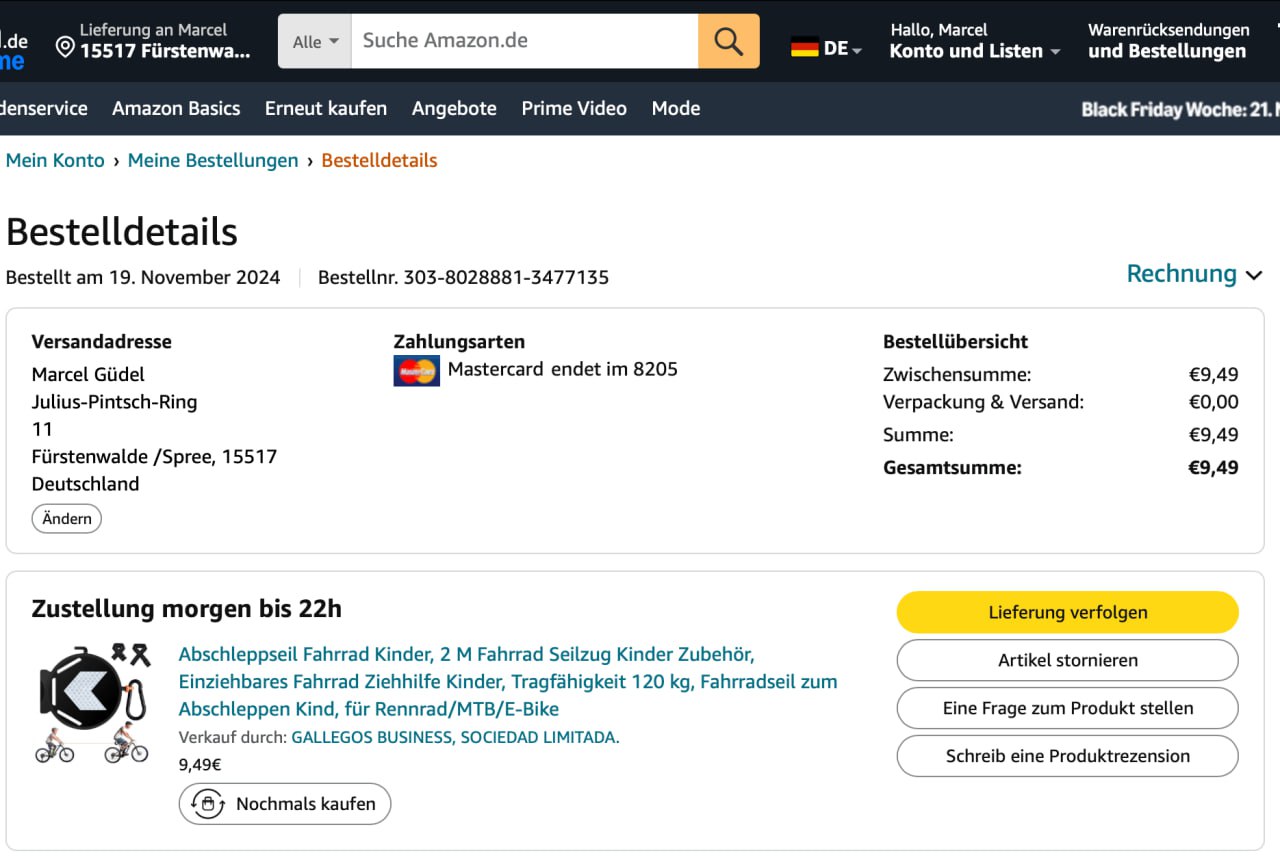This screenshot has height=862, width=1280.
Task: Click the German flag language icon
Action: 804,47
